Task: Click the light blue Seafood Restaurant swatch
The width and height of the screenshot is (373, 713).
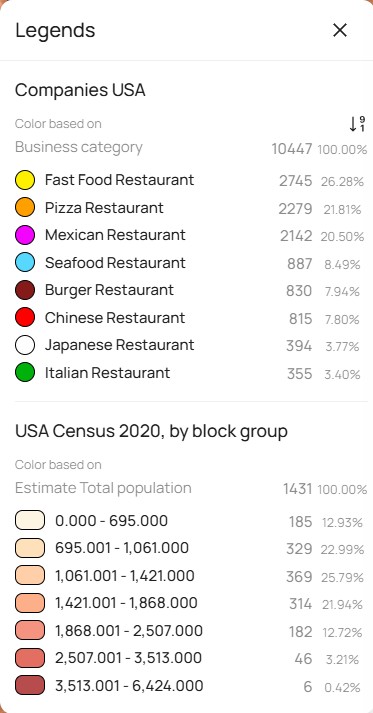Action: click(x=25, y=263)
